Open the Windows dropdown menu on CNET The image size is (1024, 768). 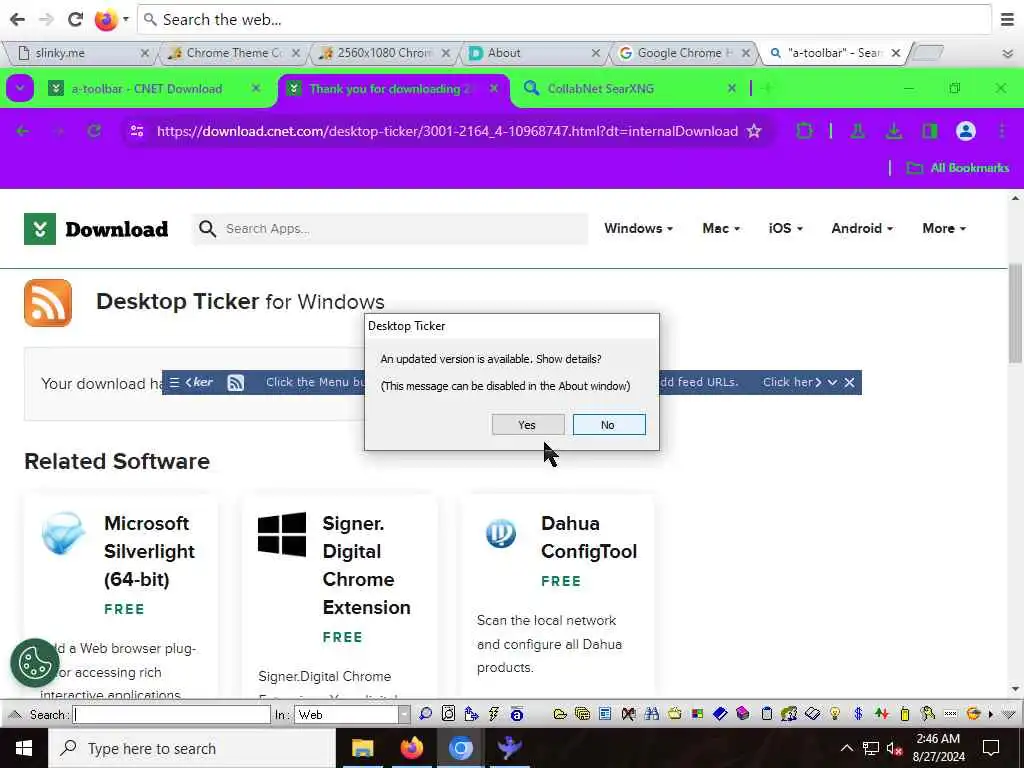(x=638, y=229)
